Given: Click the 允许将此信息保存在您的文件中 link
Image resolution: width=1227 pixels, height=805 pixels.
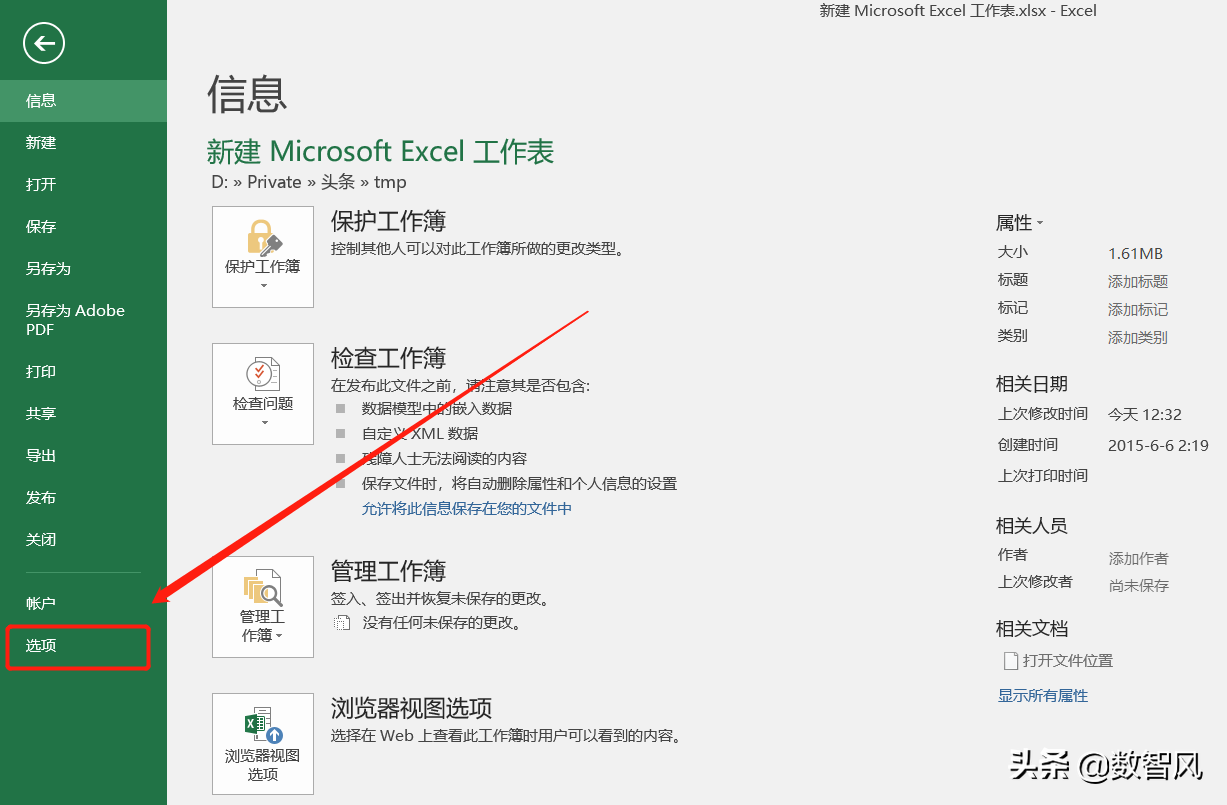Looking at the screenshot, I should [467, 509].
